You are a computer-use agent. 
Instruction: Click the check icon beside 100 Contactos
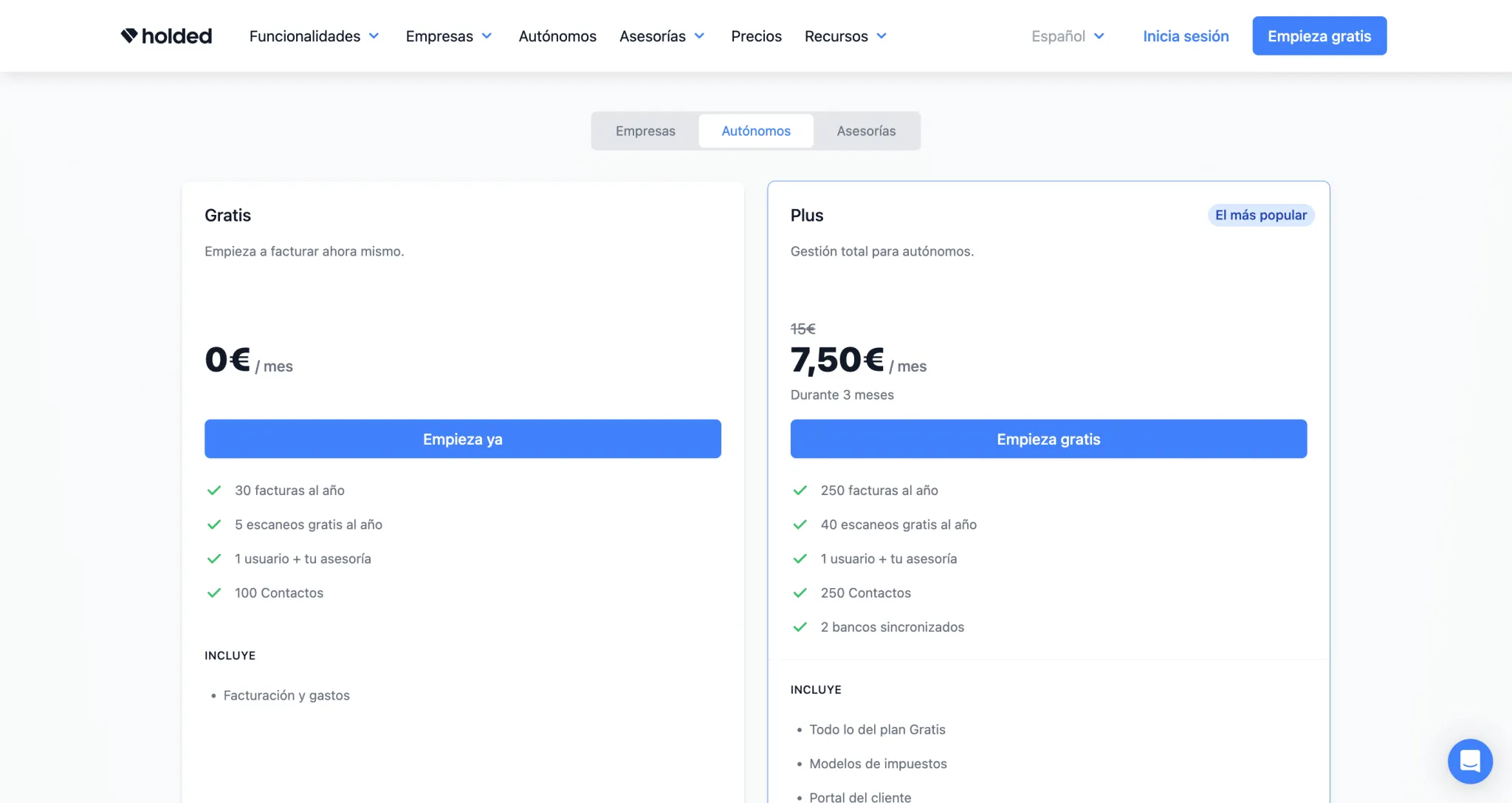[214, 592]
